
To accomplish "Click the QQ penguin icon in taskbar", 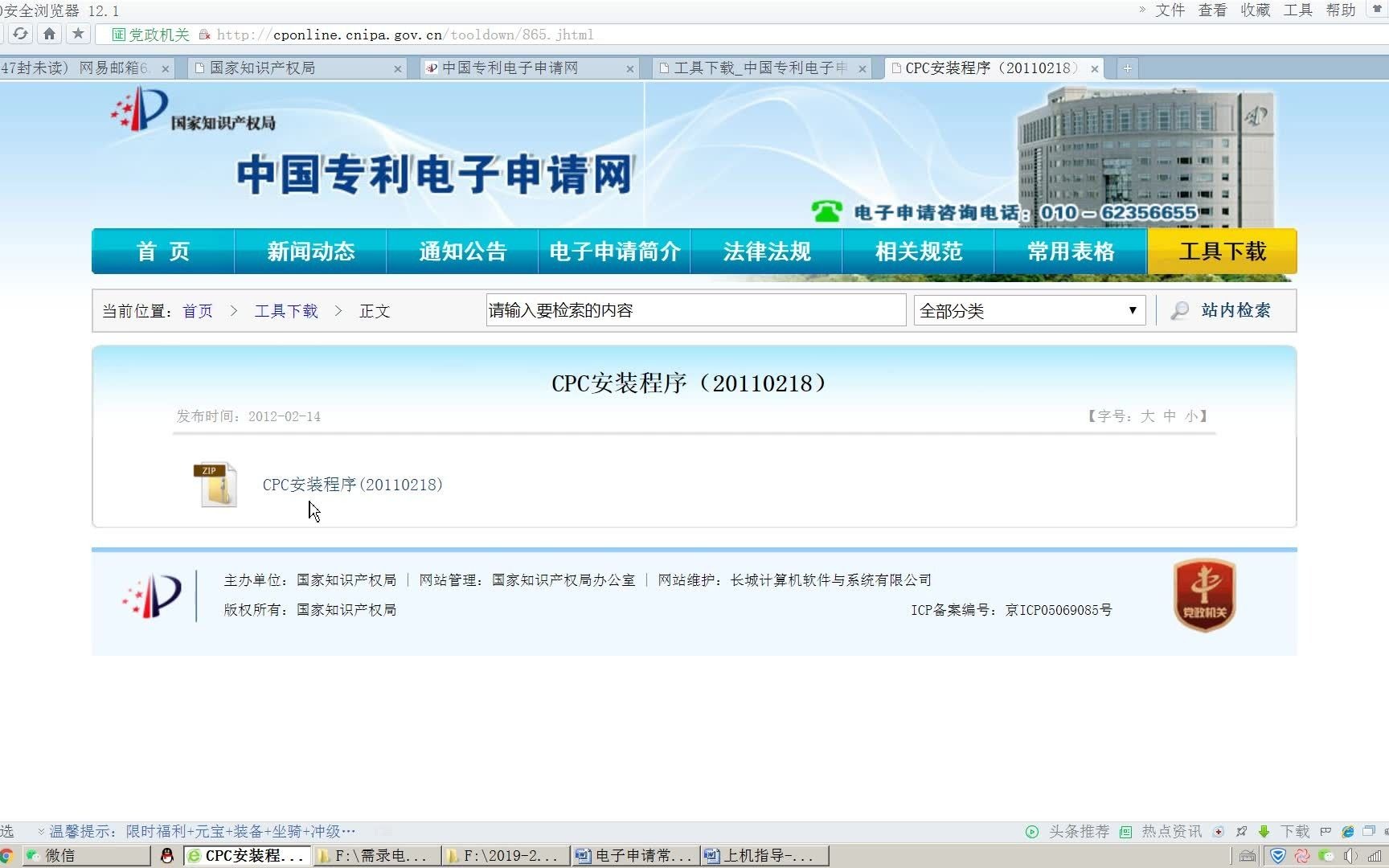I will coord(167,856).
